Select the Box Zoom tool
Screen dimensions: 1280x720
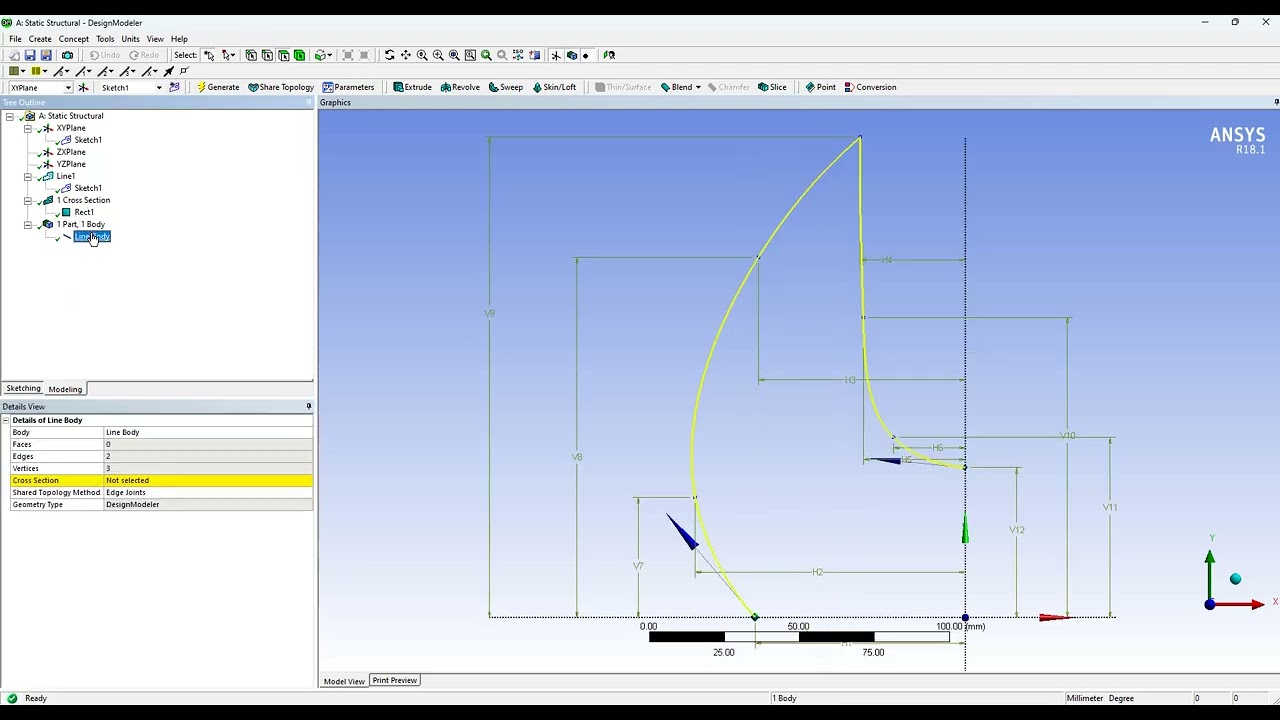[438, 55]
